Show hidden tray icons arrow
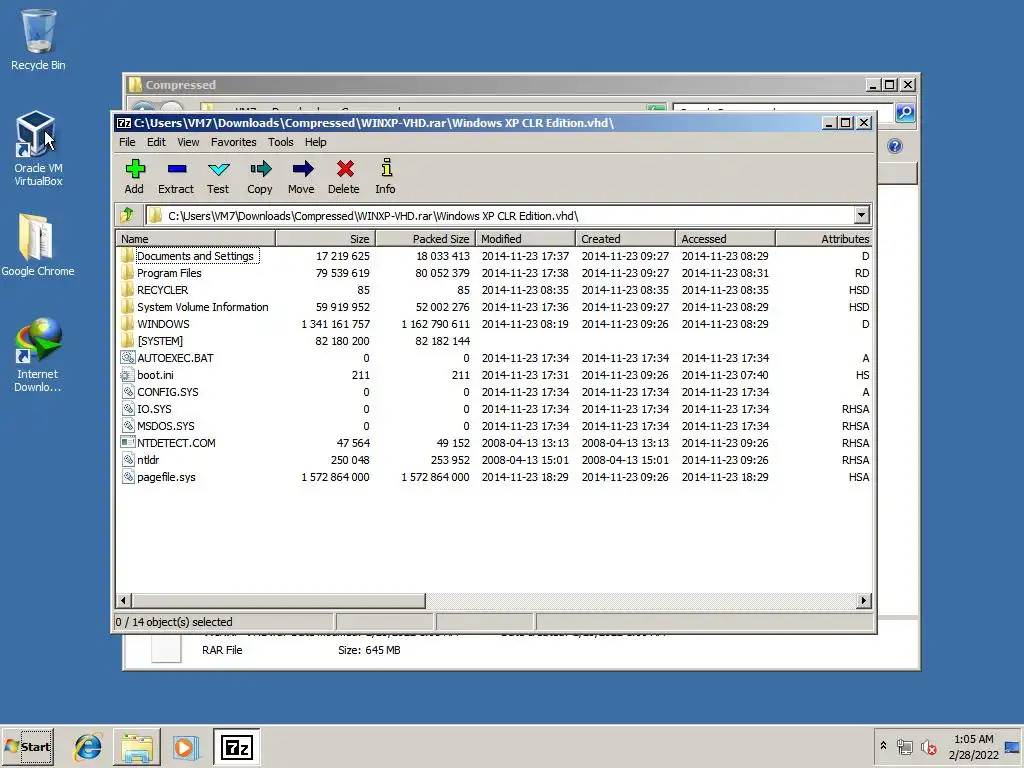 tap(884, 745)
